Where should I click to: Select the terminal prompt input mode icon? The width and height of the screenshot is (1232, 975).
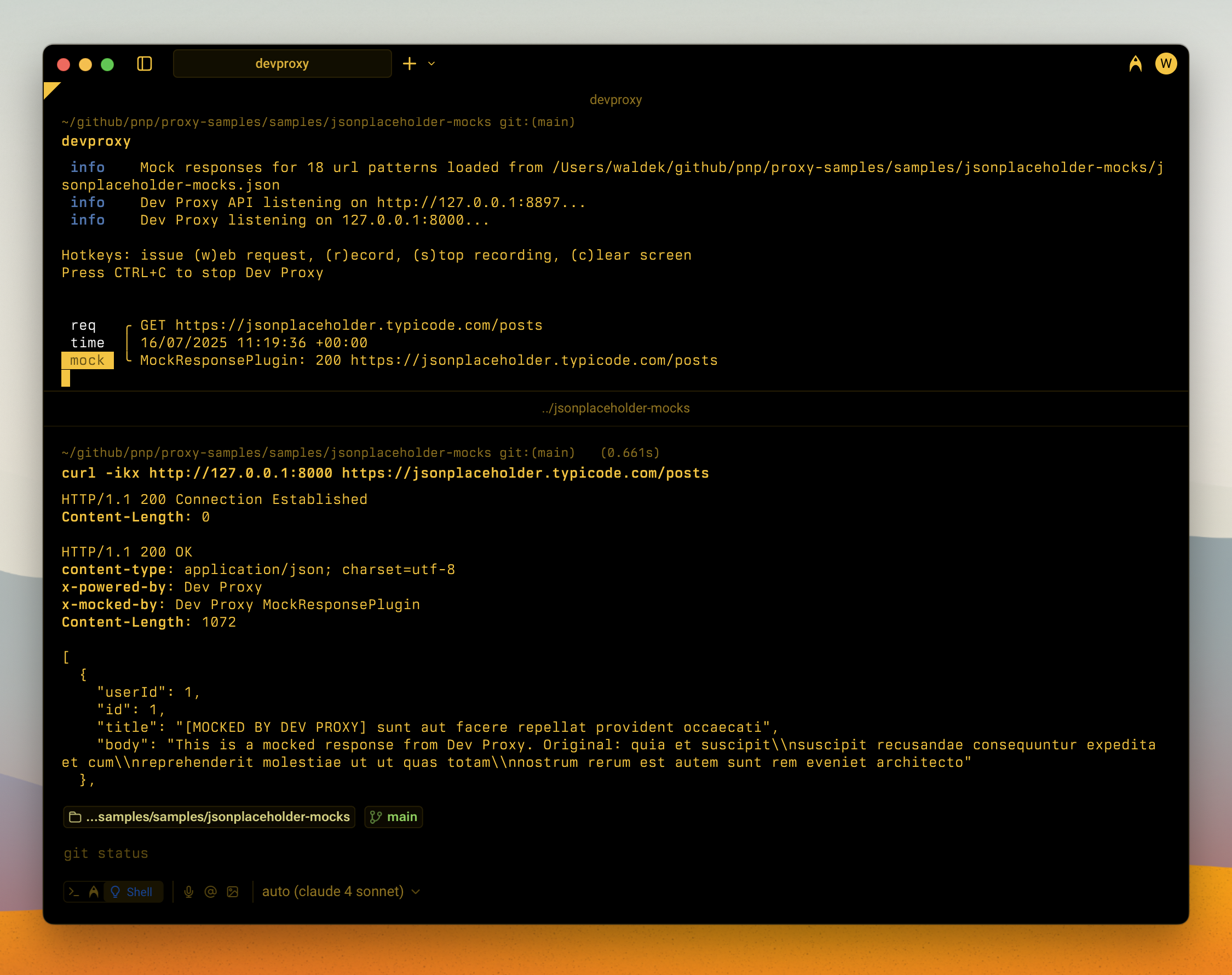point(75,891)
